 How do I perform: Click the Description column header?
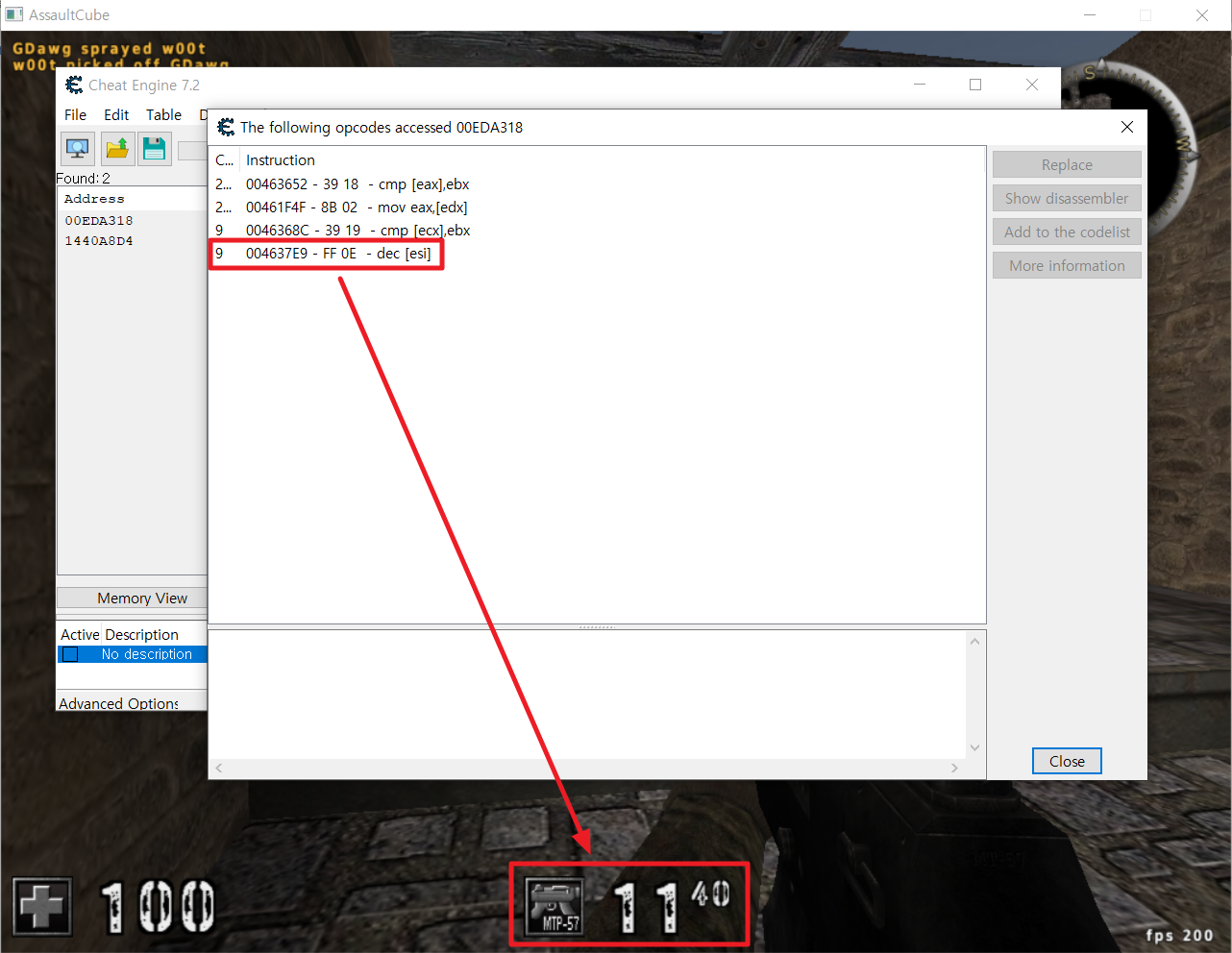(141, 635)
